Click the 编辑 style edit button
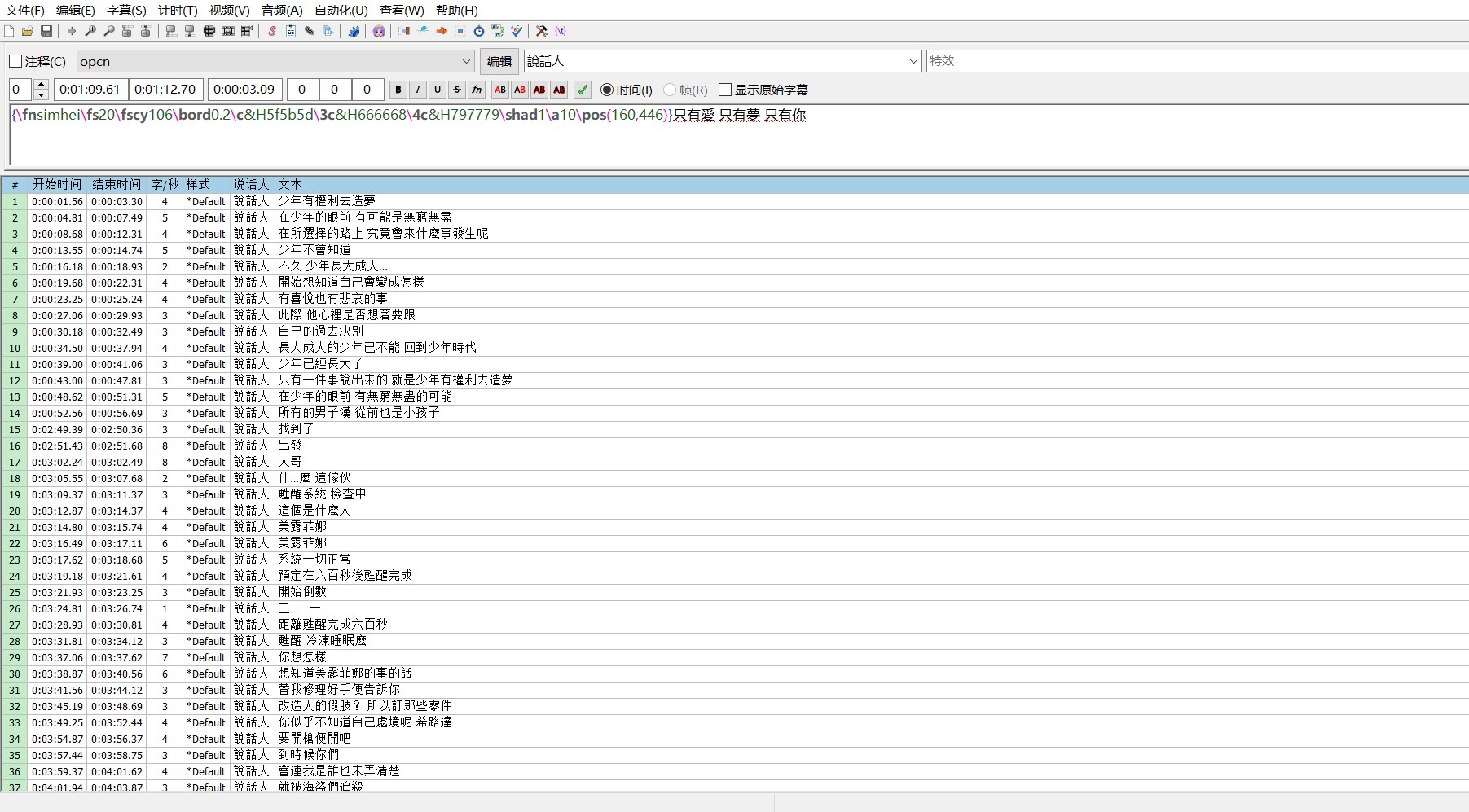This screenshot has height=812, width=1469. coord(499,61)
